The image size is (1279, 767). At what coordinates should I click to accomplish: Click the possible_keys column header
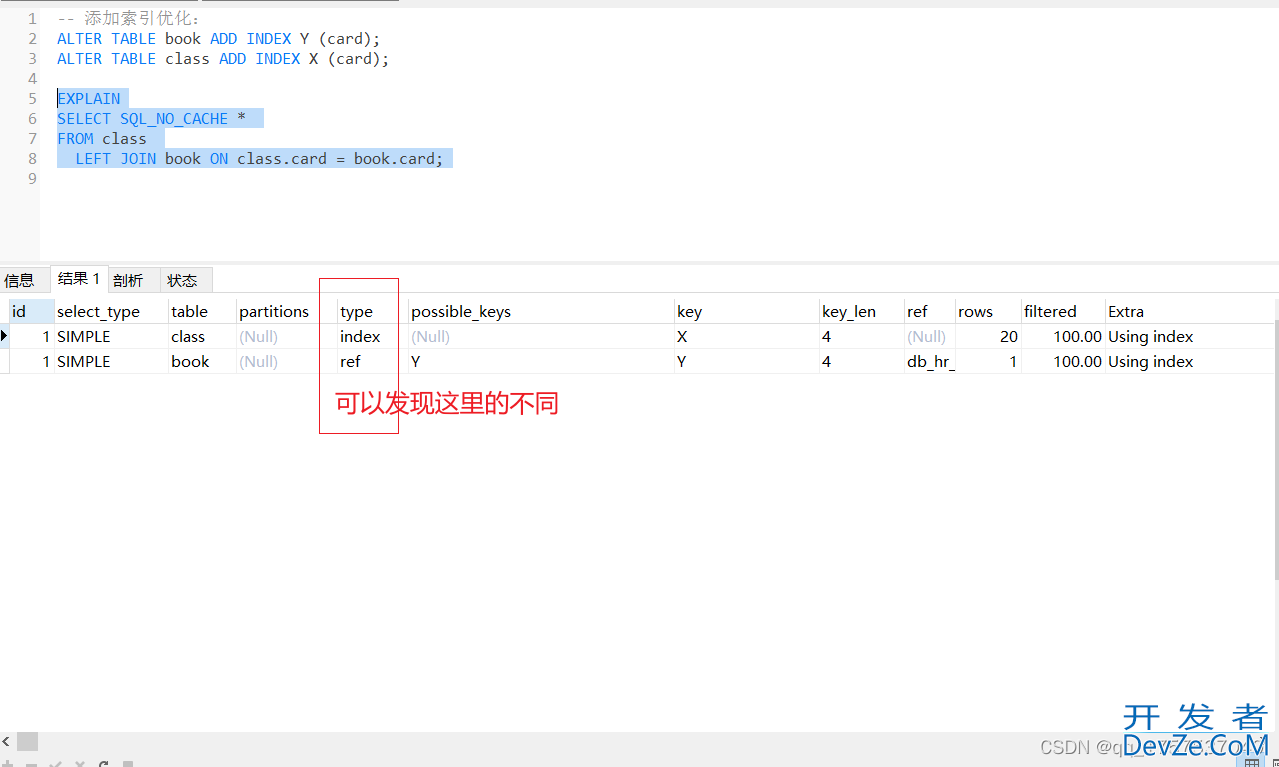click(461, 311)
